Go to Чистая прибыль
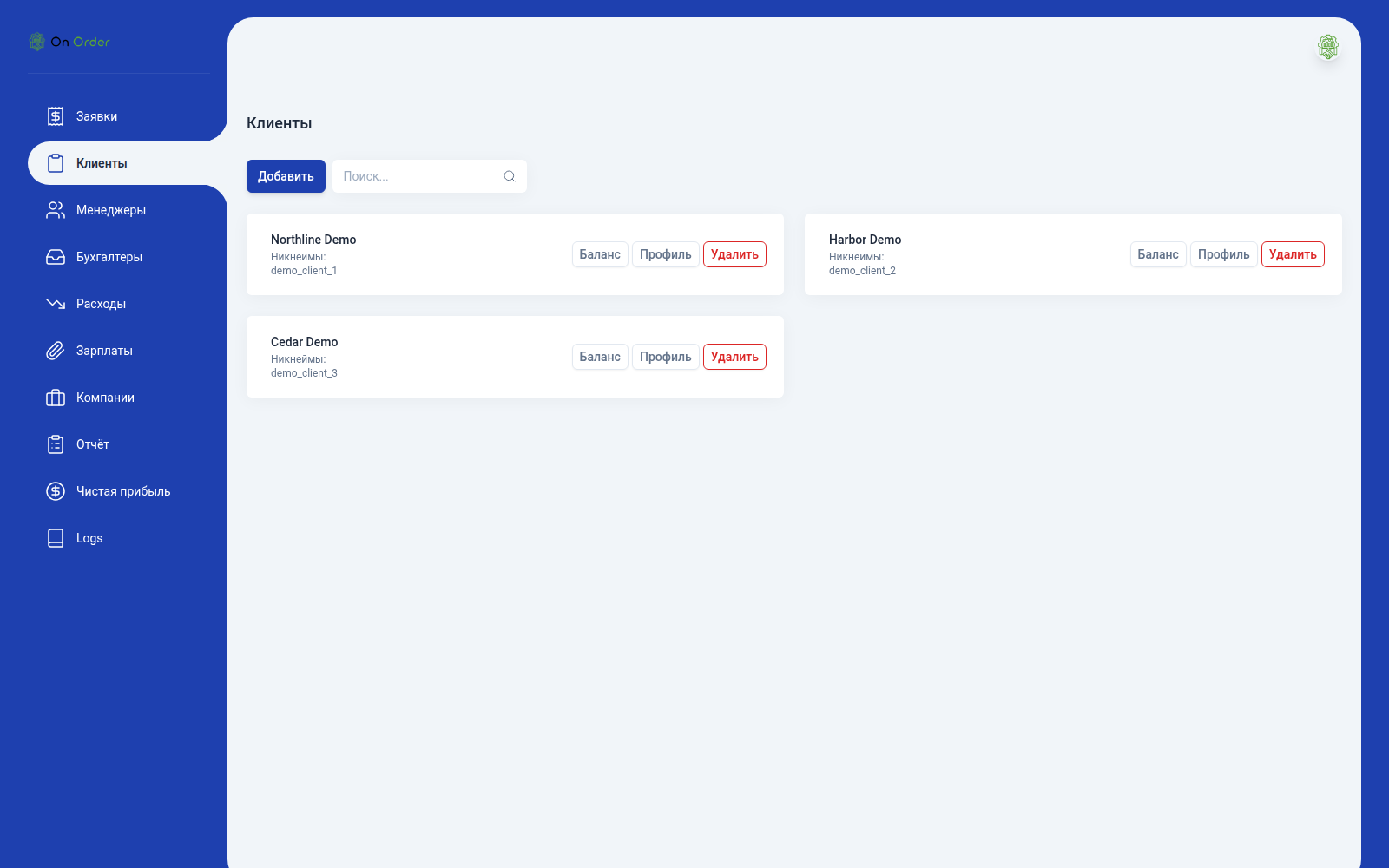 128,491
